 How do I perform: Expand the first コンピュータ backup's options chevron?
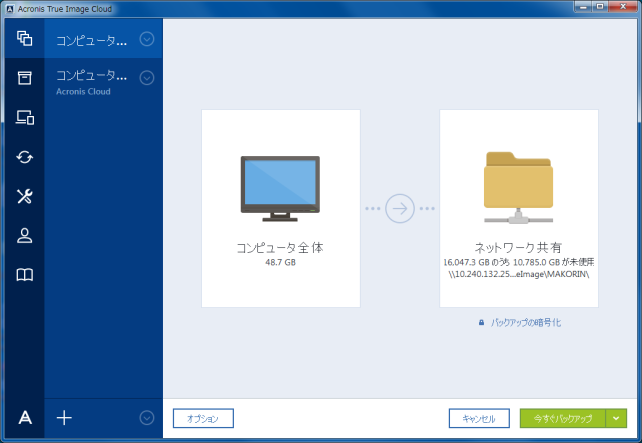[147, 39]
